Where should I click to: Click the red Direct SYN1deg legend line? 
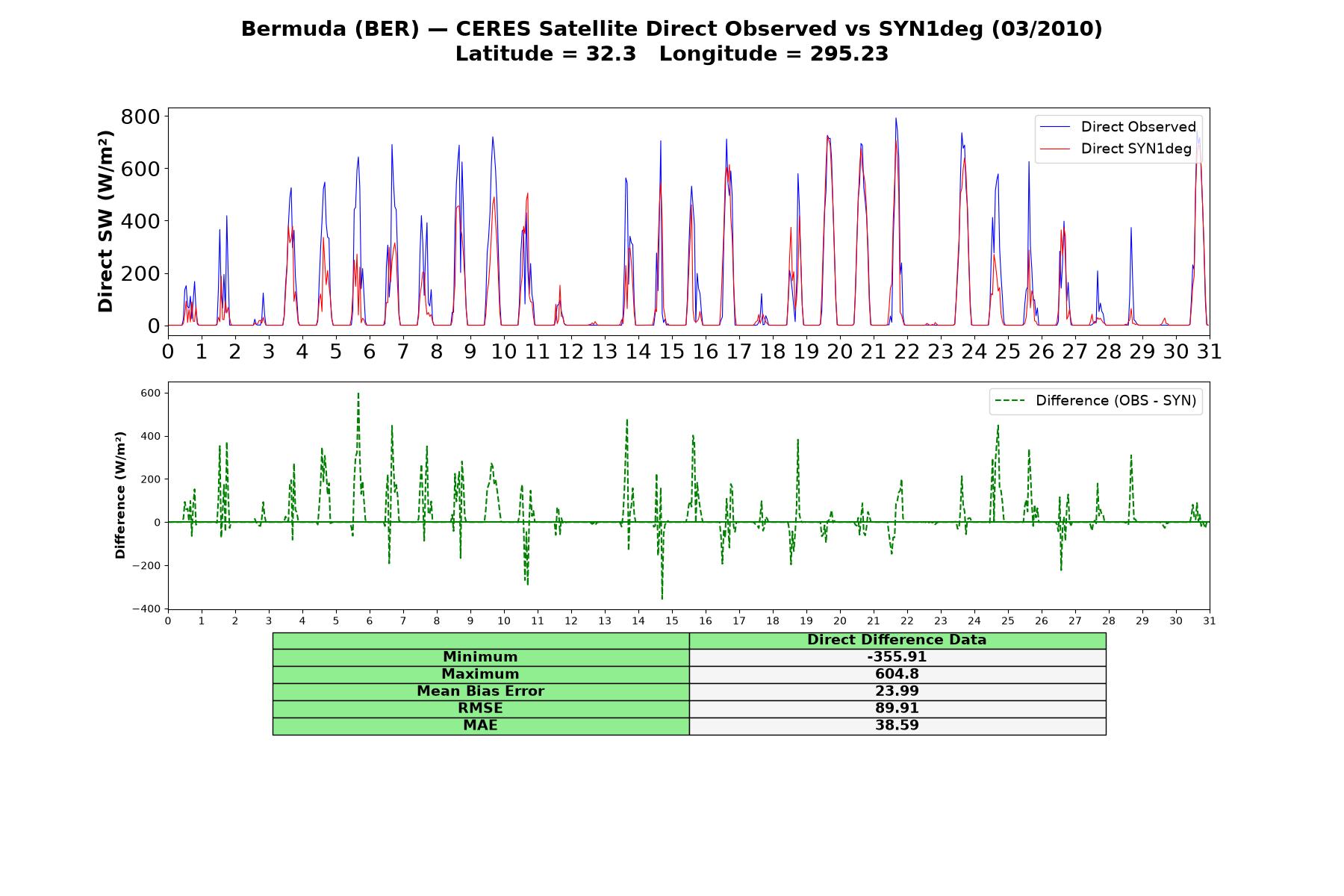(1054, 149)
